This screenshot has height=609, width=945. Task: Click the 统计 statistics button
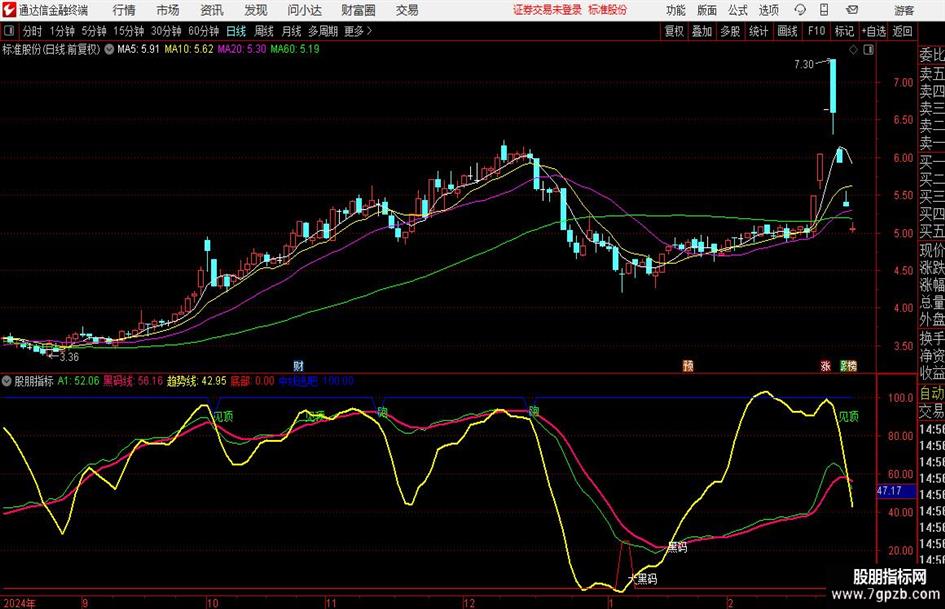click(x=758, y=31)
